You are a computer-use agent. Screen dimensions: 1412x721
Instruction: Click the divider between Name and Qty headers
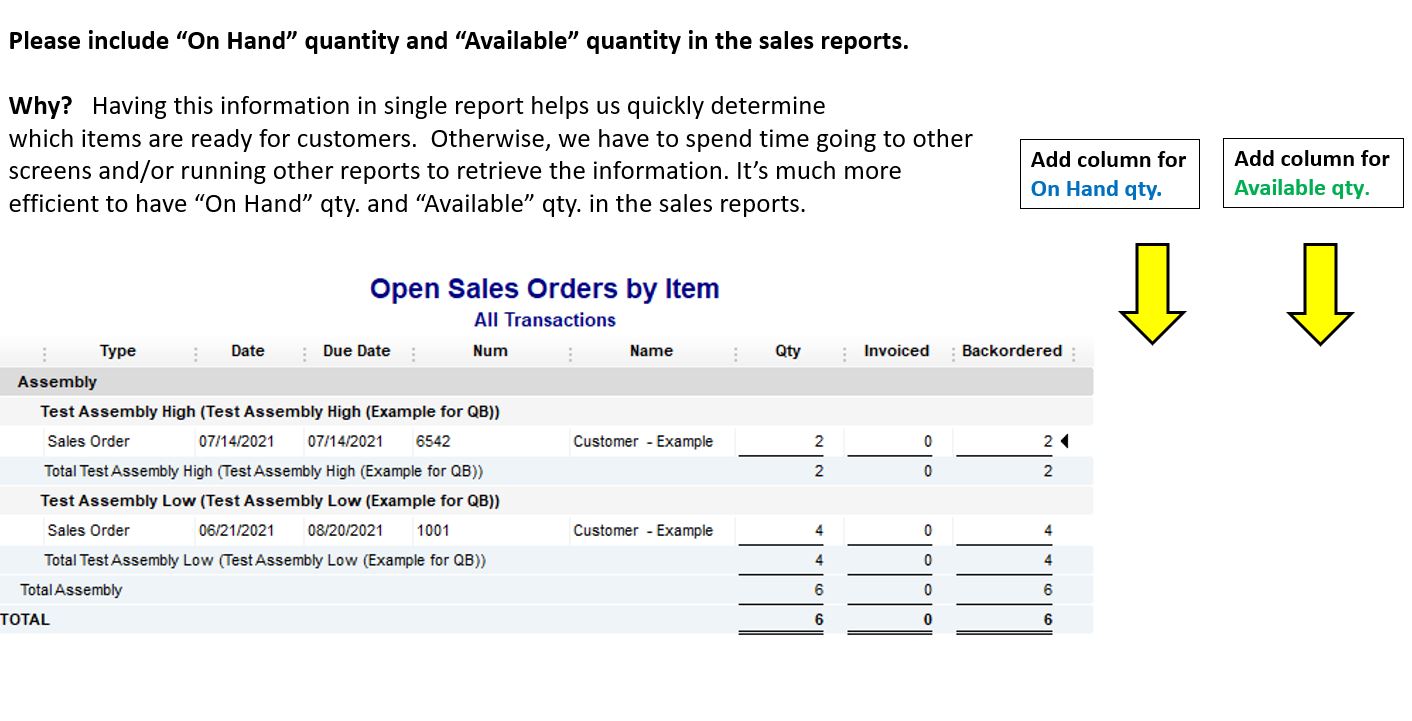(736, 351)
